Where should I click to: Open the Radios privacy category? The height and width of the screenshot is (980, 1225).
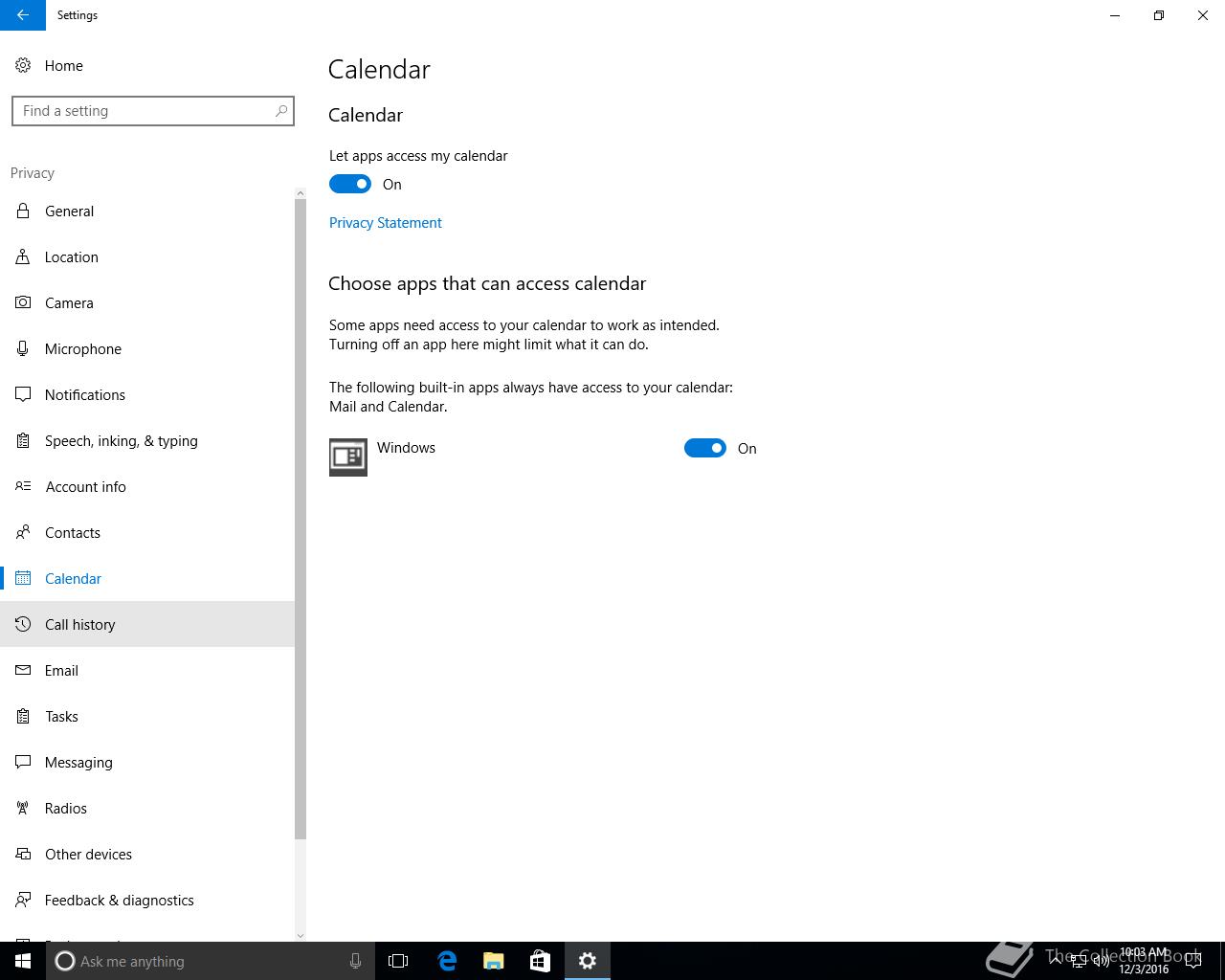coord(147,809)
